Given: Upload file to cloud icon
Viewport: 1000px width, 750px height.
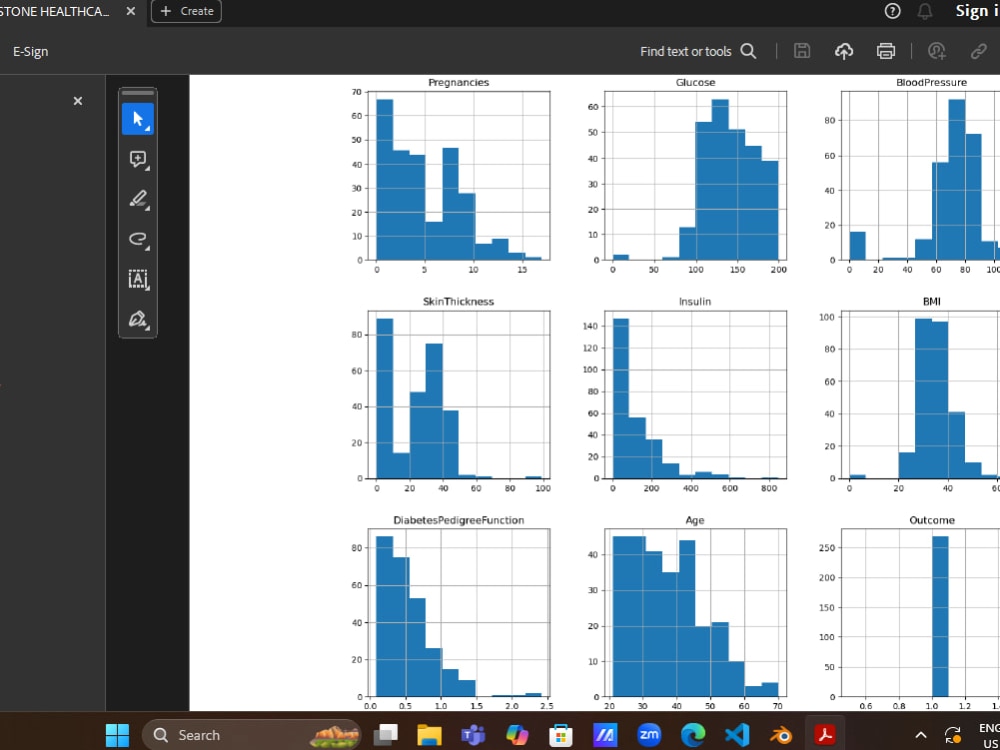Looking at the screenshot, I should (844, 52).
